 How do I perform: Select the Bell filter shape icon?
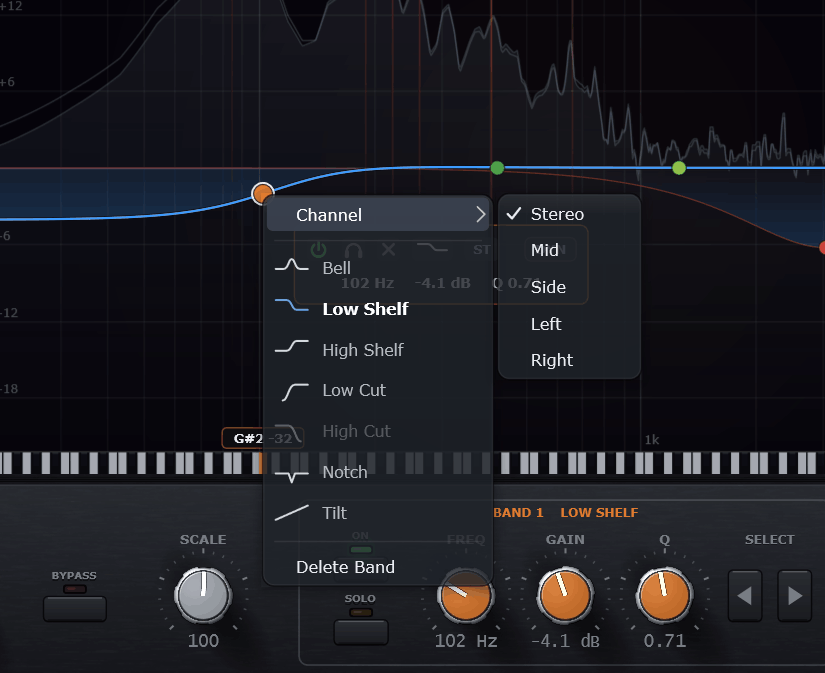291,266
